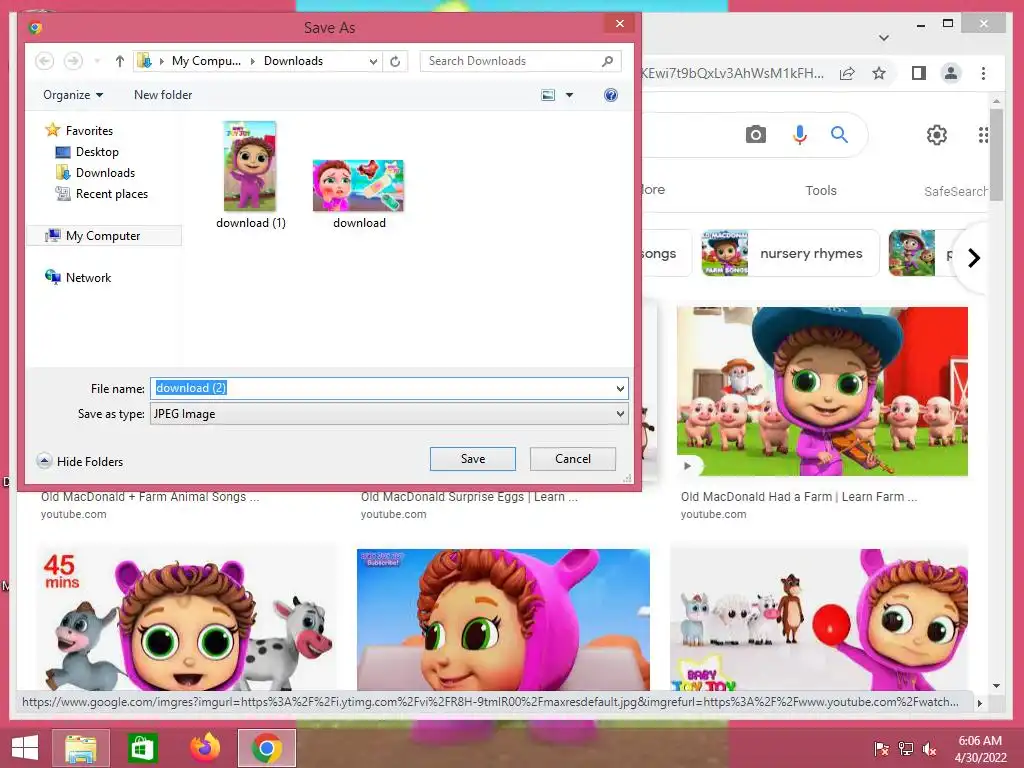Click the Action Center flag tray icon
This screenshot has height=768, width=1024.
click(882, 748)
